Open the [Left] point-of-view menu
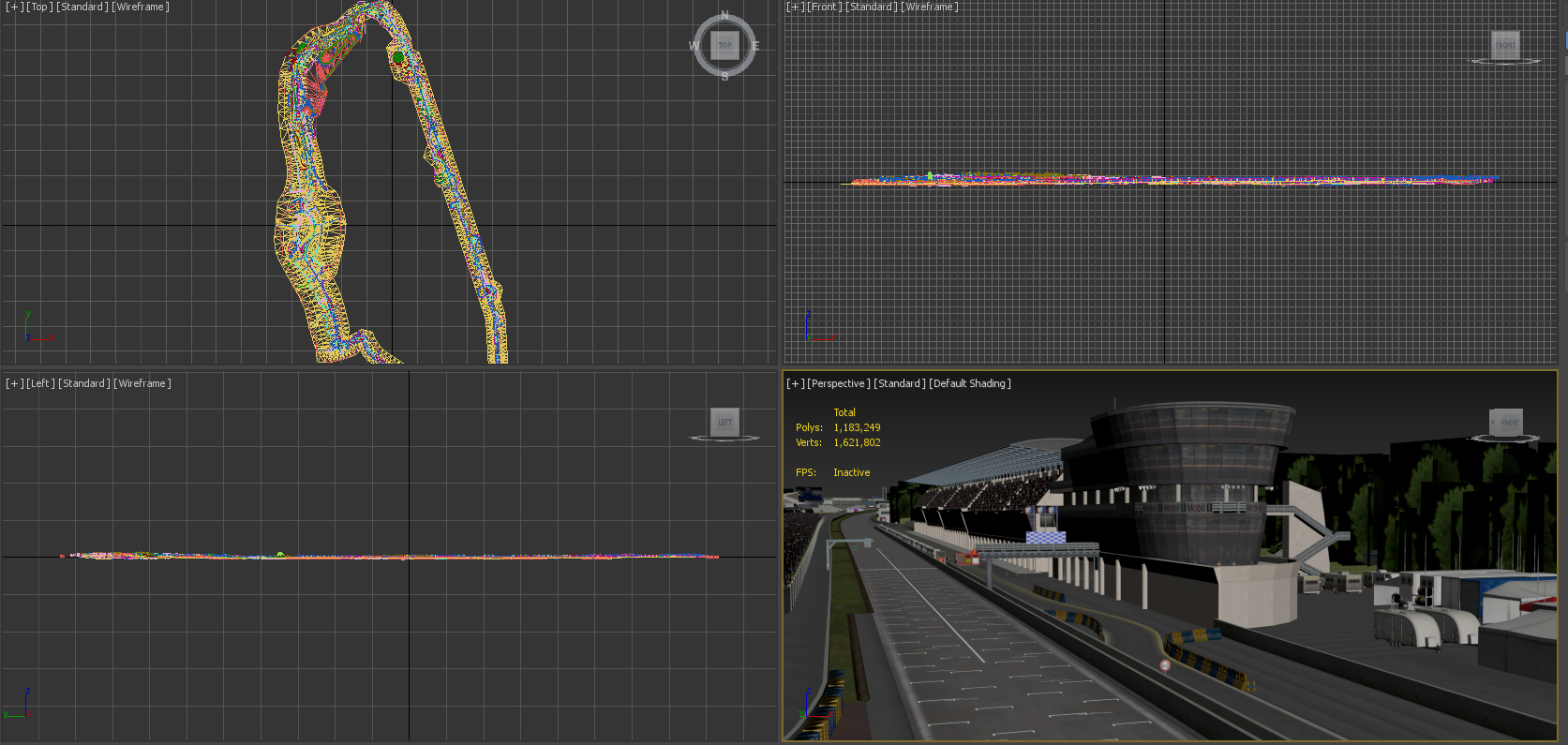 point(41,383)
